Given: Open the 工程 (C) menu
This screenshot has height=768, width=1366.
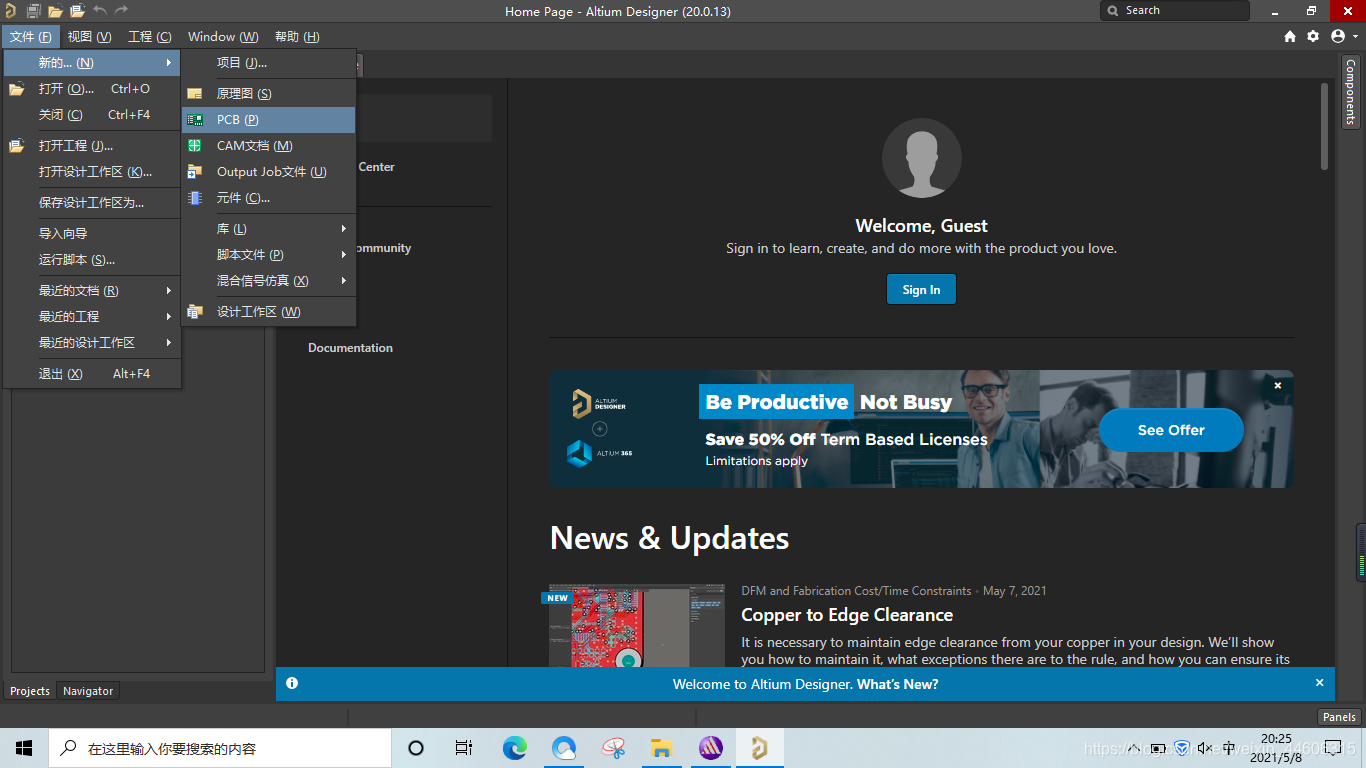Looking at the screenshot, I should [x=150, y=37].
